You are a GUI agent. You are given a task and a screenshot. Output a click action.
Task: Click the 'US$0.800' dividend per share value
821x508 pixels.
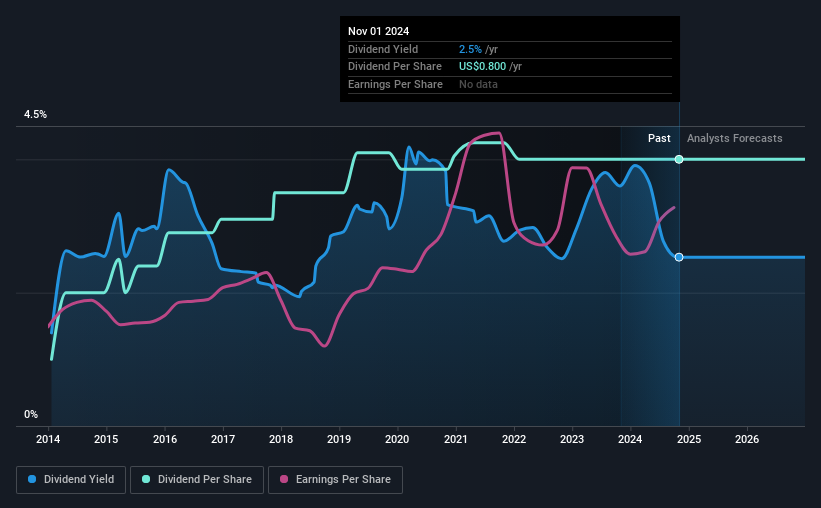(482, 67)
